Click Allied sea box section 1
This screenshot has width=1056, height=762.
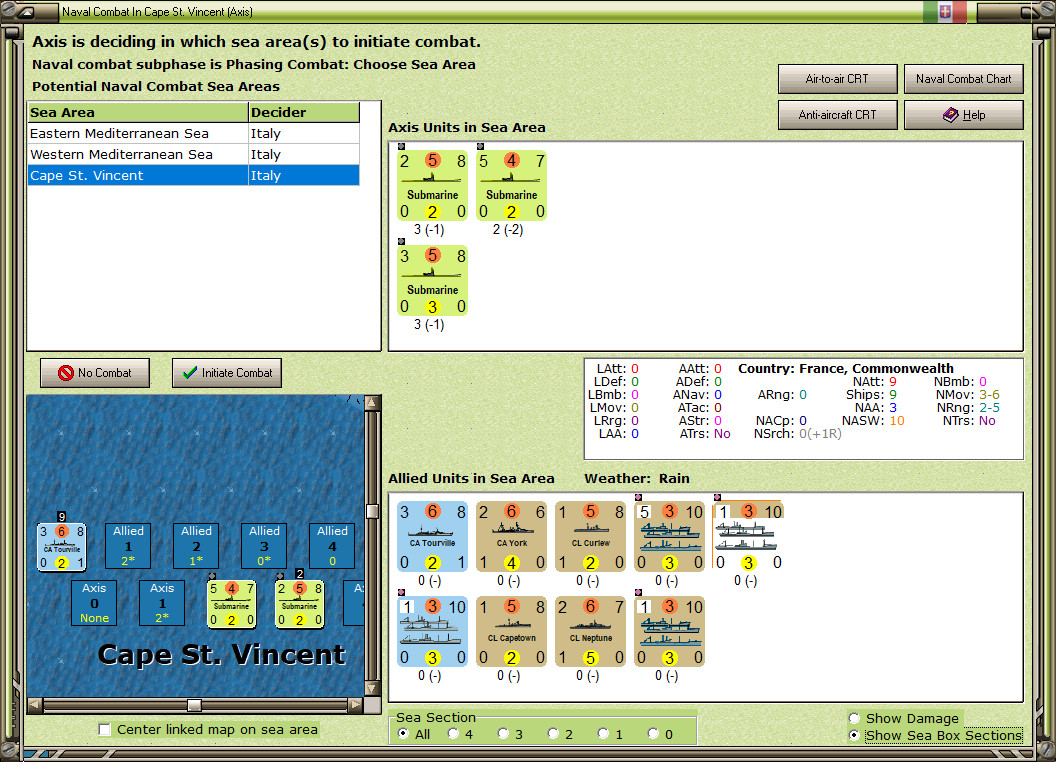pyautogui.click(x=128, y=546)
